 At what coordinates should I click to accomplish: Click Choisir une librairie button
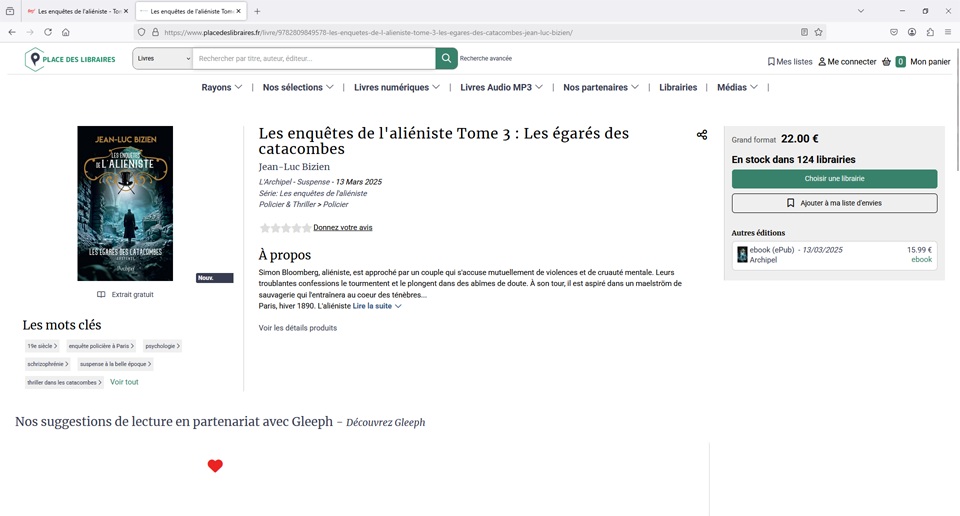834,179
